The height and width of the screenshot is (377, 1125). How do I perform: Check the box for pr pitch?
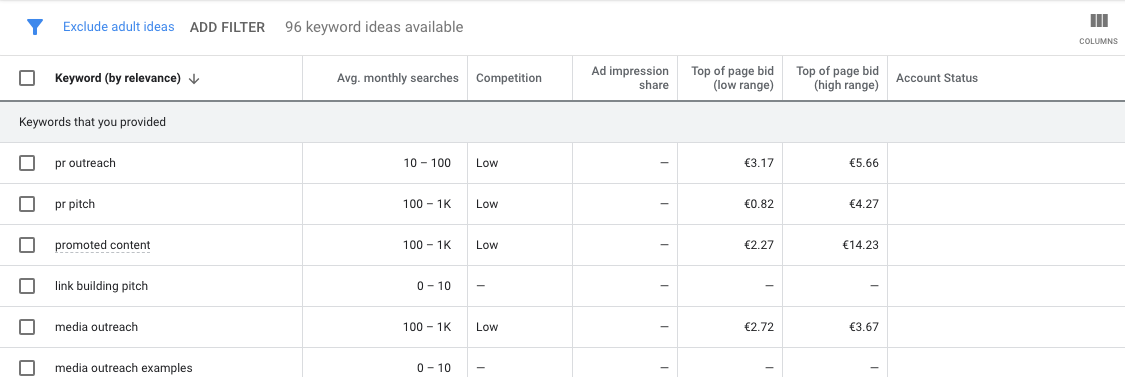click(27, 204)
